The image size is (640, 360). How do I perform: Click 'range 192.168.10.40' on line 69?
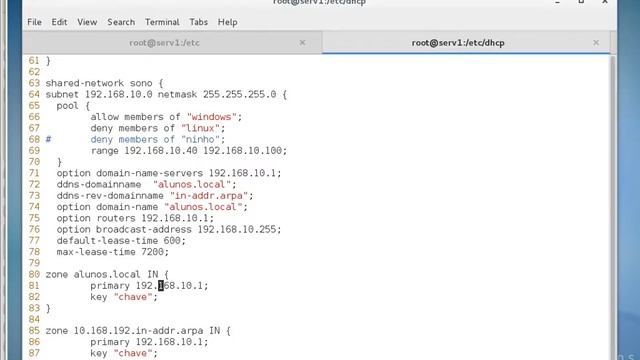[x=144, y=151]
